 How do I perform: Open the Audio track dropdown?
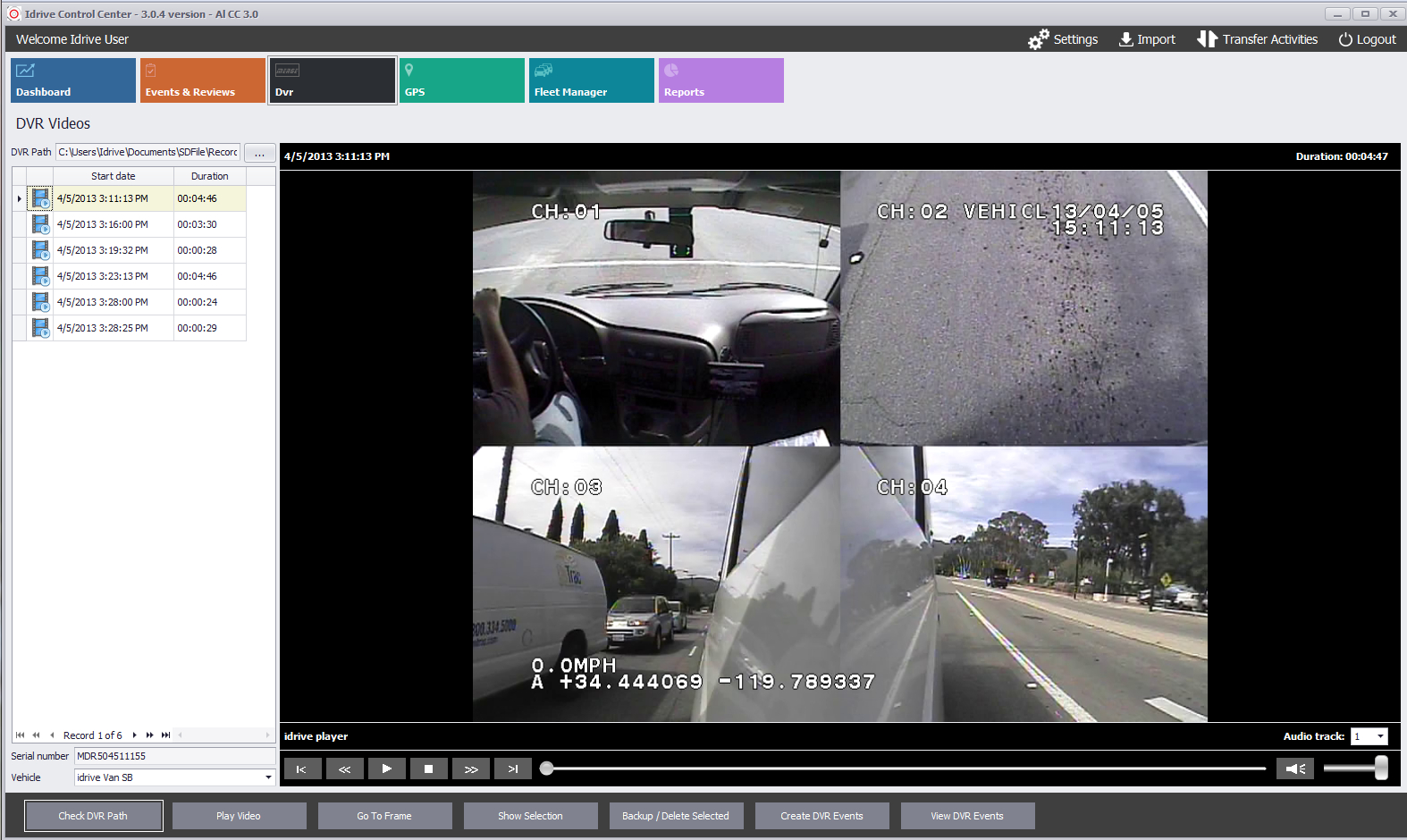(1380, 736)
